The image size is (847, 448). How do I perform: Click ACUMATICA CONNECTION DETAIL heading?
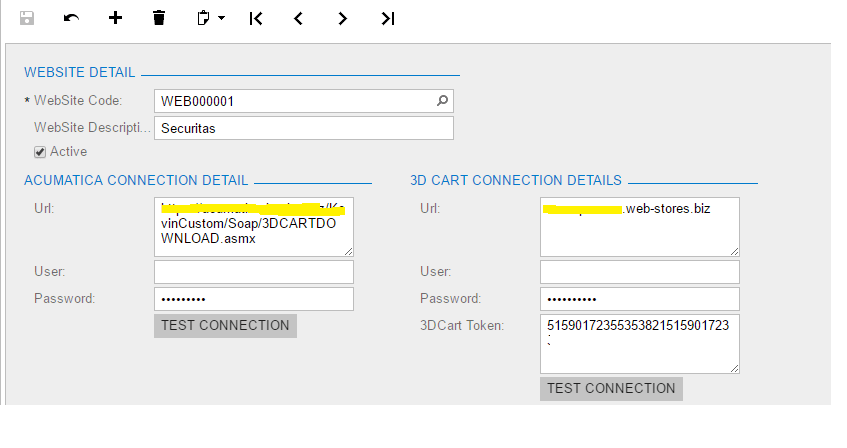(136, 180)
